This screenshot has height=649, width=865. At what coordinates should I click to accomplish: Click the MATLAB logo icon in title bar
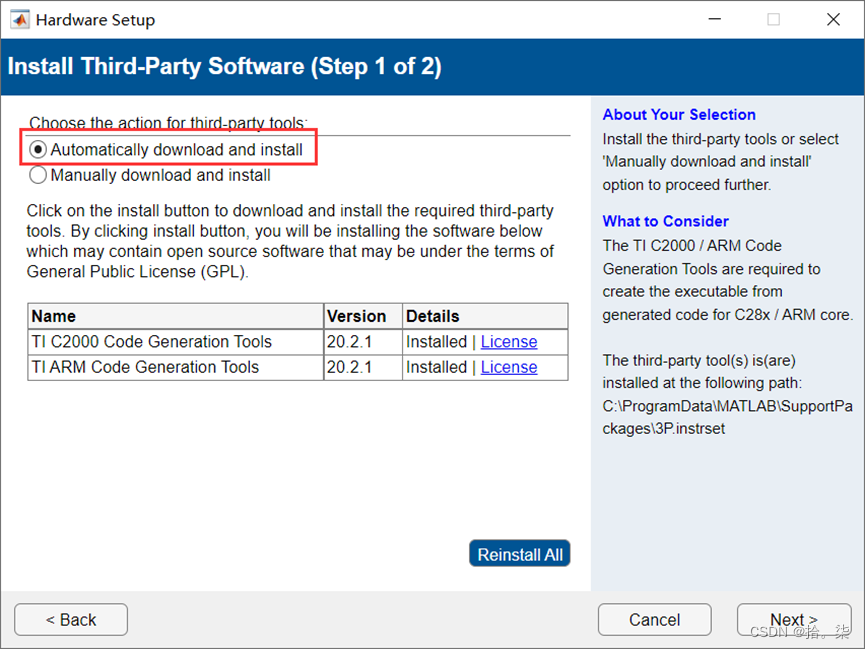coord(20,20)
